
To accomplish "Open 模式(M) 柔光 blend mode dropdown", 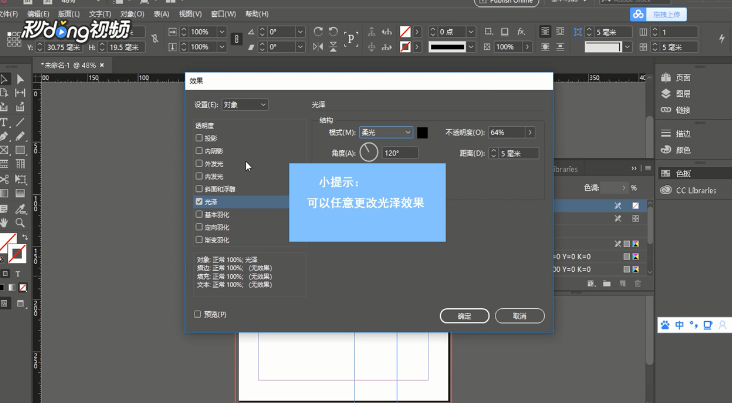I will [386, 133].
